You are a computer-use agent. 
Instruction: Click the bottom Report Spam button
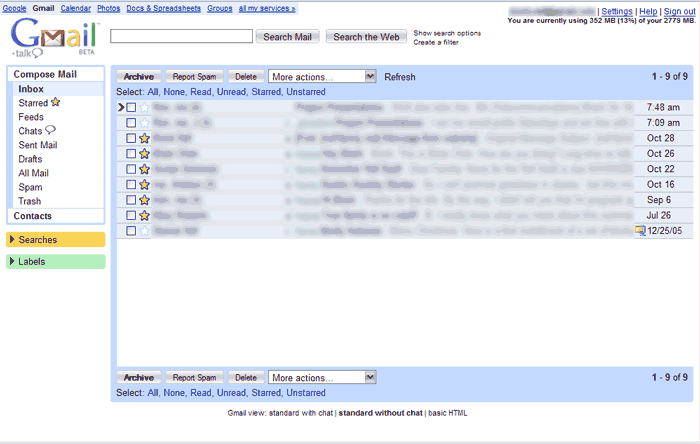[194, 378]
